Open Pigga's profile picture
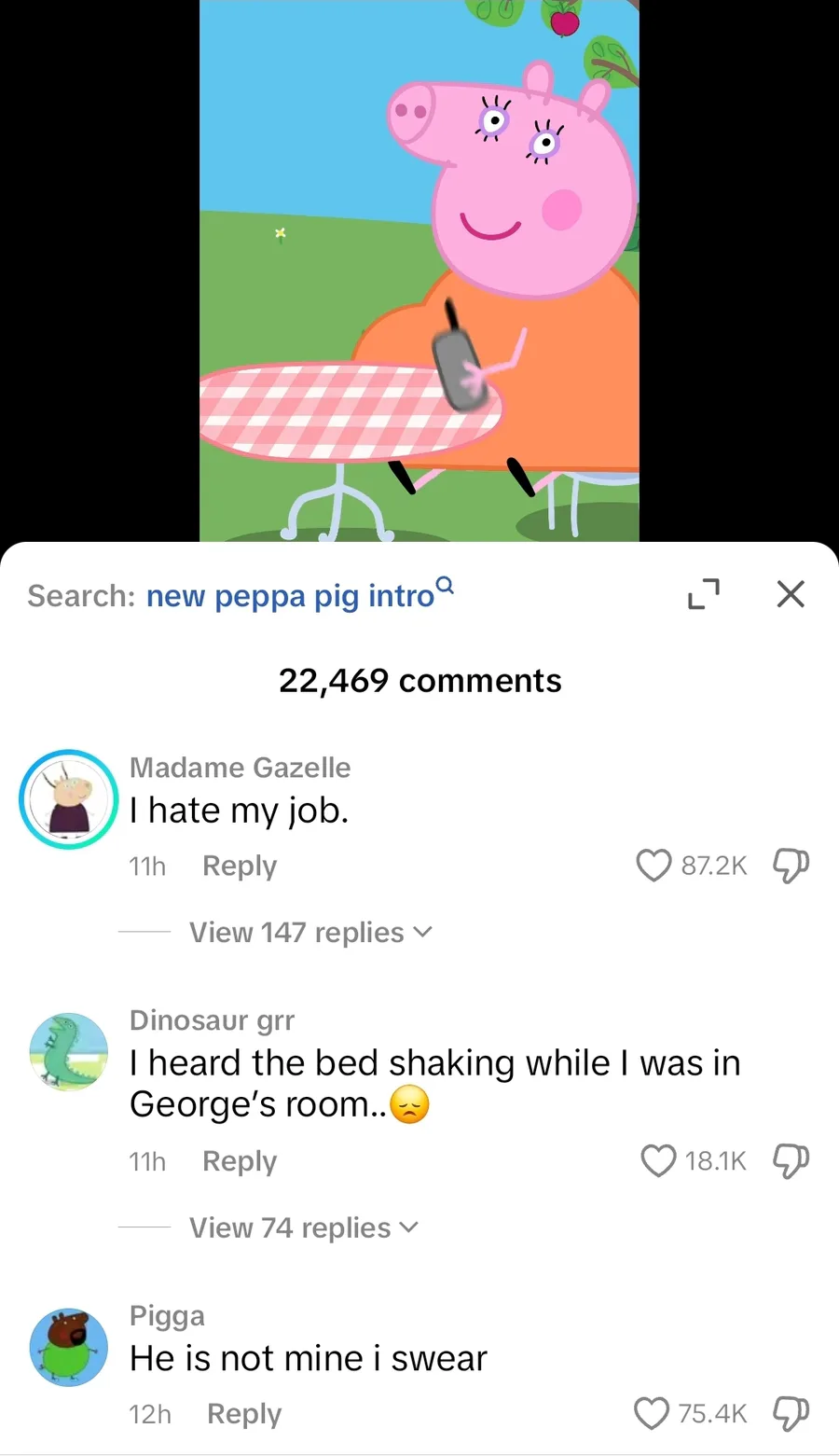 [x=69, y=1347]
